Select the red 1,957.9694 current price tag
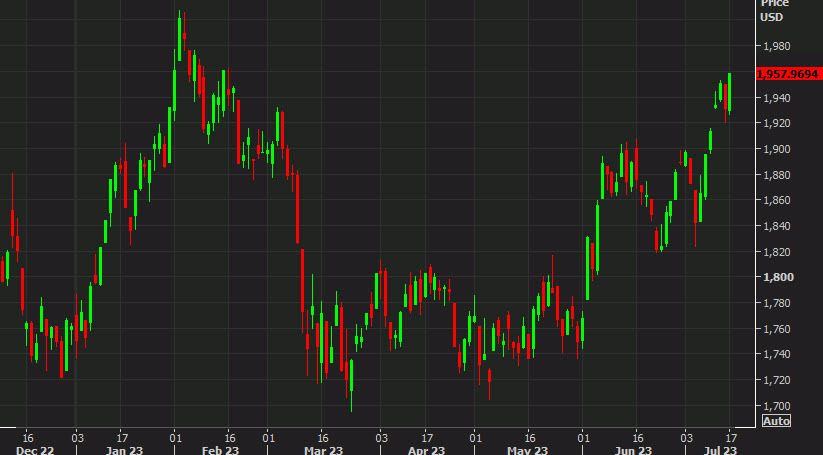 pos(789,74)
